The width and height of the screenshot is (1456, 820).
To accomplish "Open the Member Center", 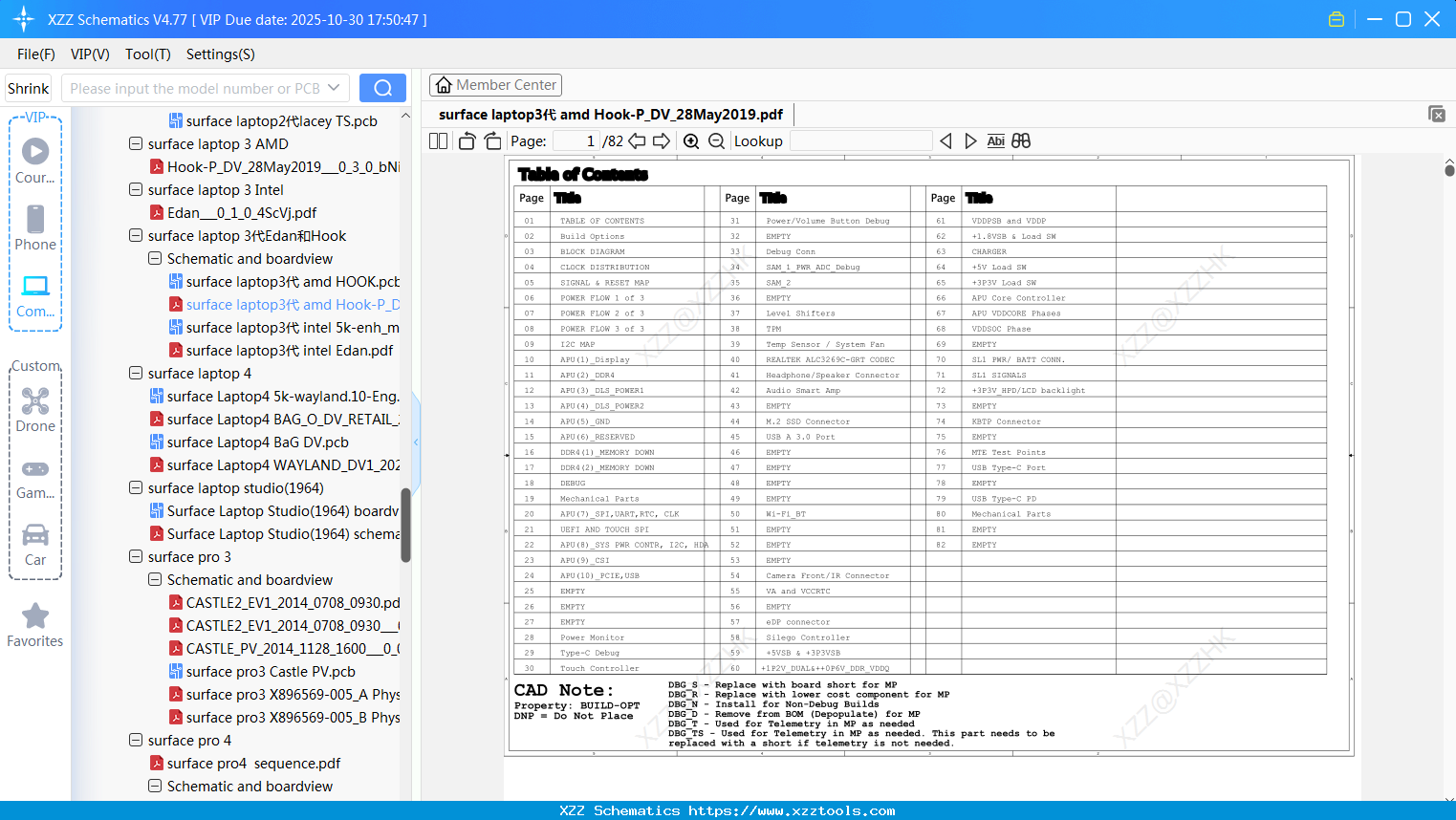I will tap(495, 85).
